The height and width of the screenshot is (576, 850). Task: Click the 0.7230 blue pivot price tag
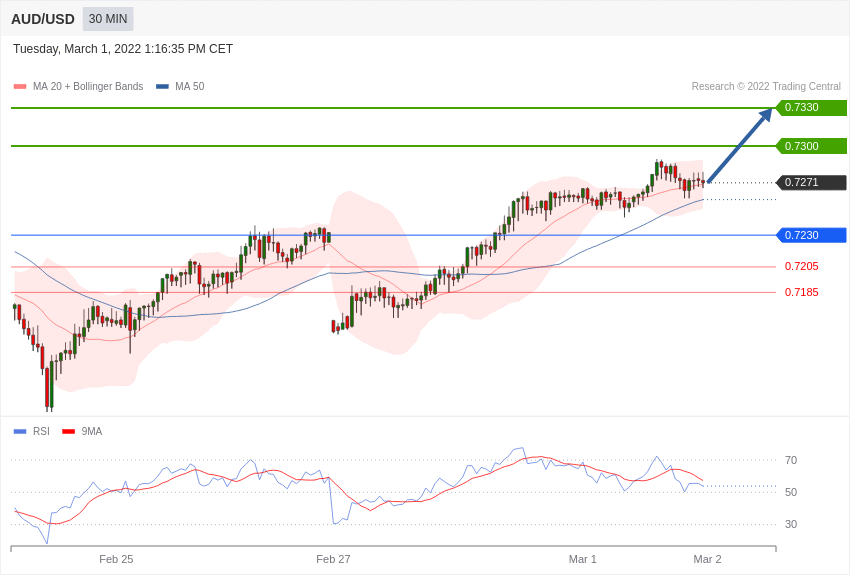click(811, 235)
